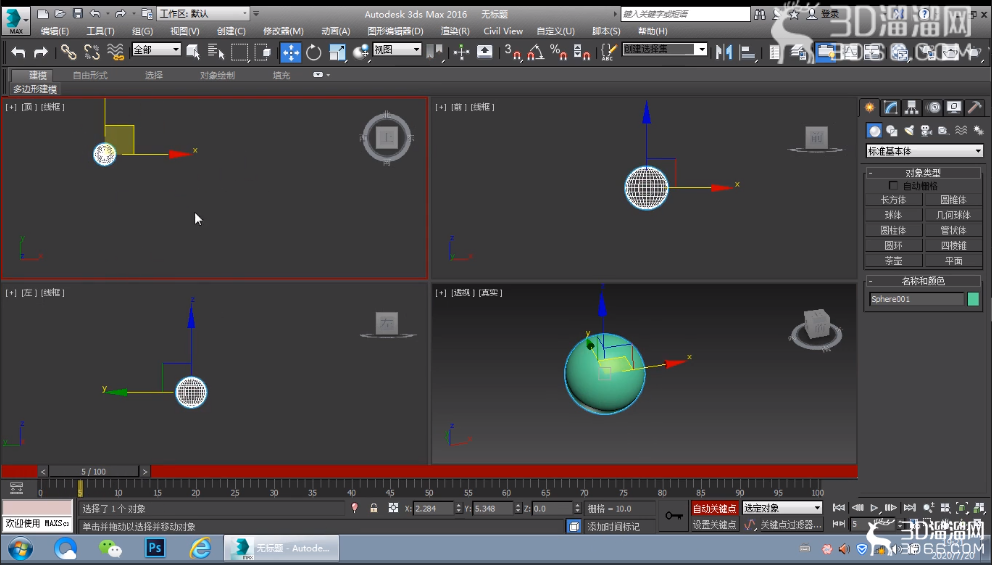Open the 渲染(R) menu
Screen dimensions: 992x565
click(x=455, y=31)
